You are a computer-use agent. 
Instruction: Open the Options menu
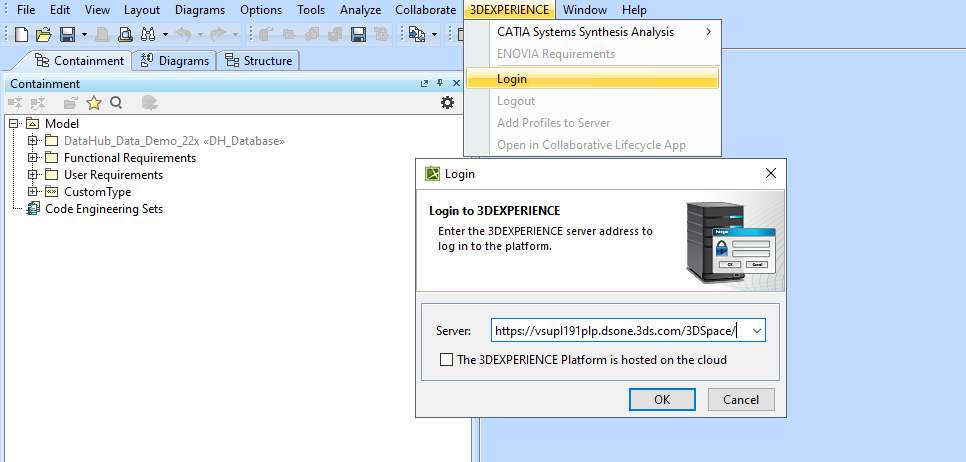(261, 10)
